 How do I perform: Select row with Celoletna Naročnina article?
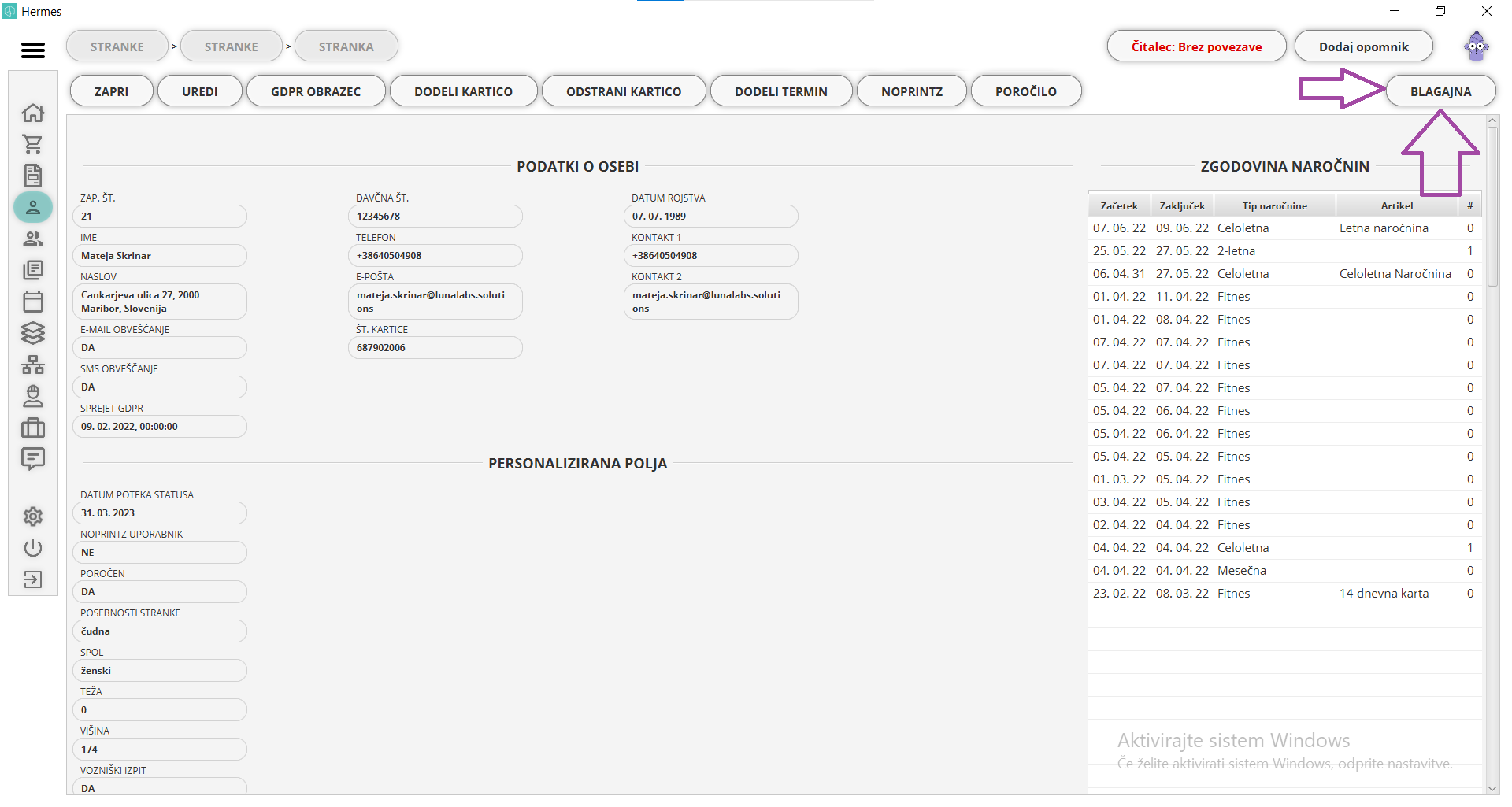(1285, 274)
